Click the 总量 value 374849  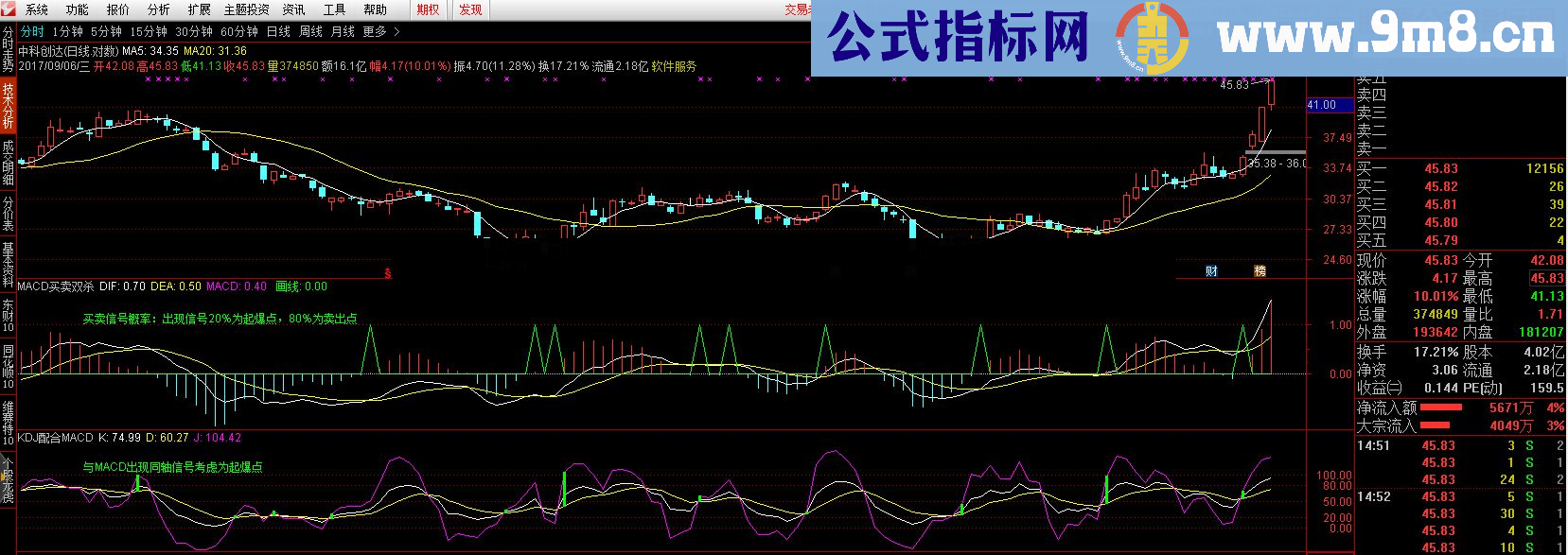[x=1436, y=314]
